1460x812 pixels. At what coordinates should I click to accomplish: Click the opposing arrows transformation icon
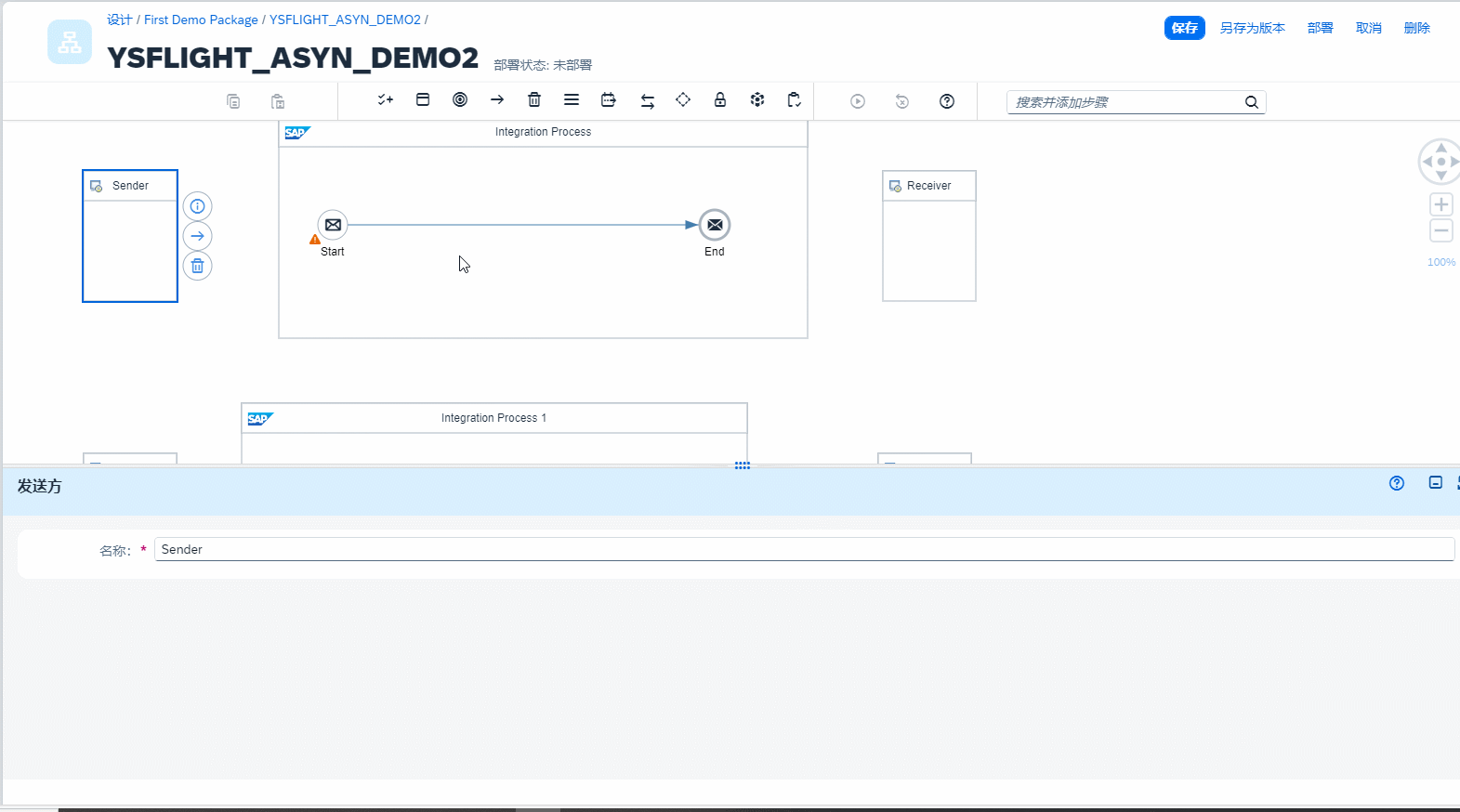click(x=648, y=101)
